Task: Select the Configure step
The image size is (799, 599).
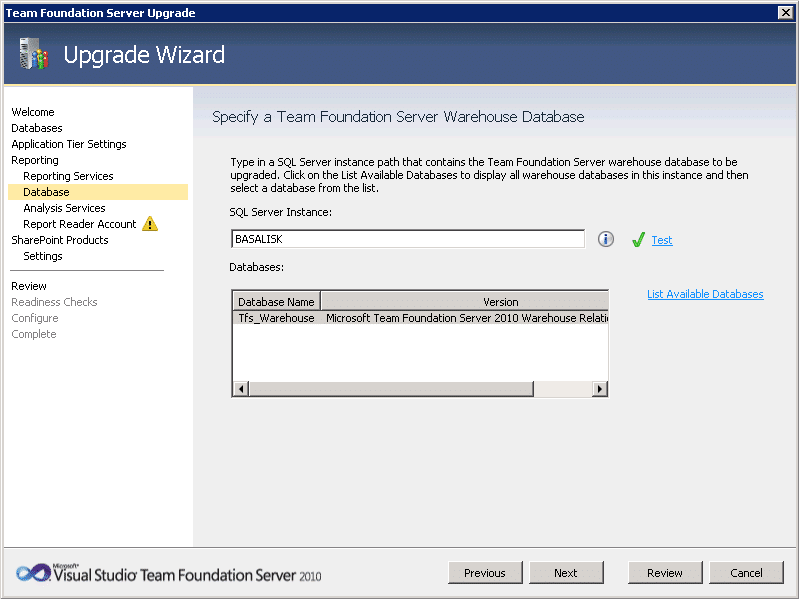Action: coord(35,318)
